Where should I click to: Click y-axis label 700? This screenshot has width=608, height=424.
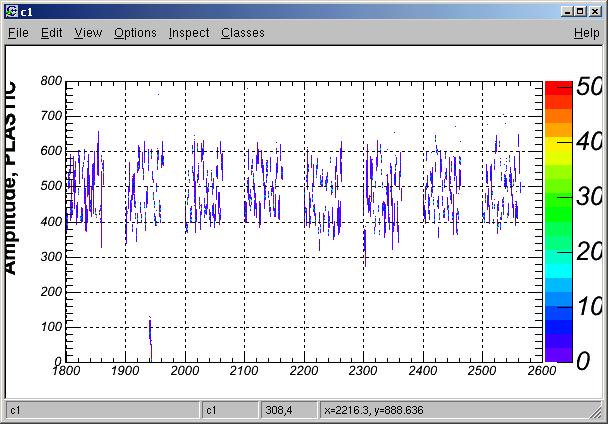51,116
